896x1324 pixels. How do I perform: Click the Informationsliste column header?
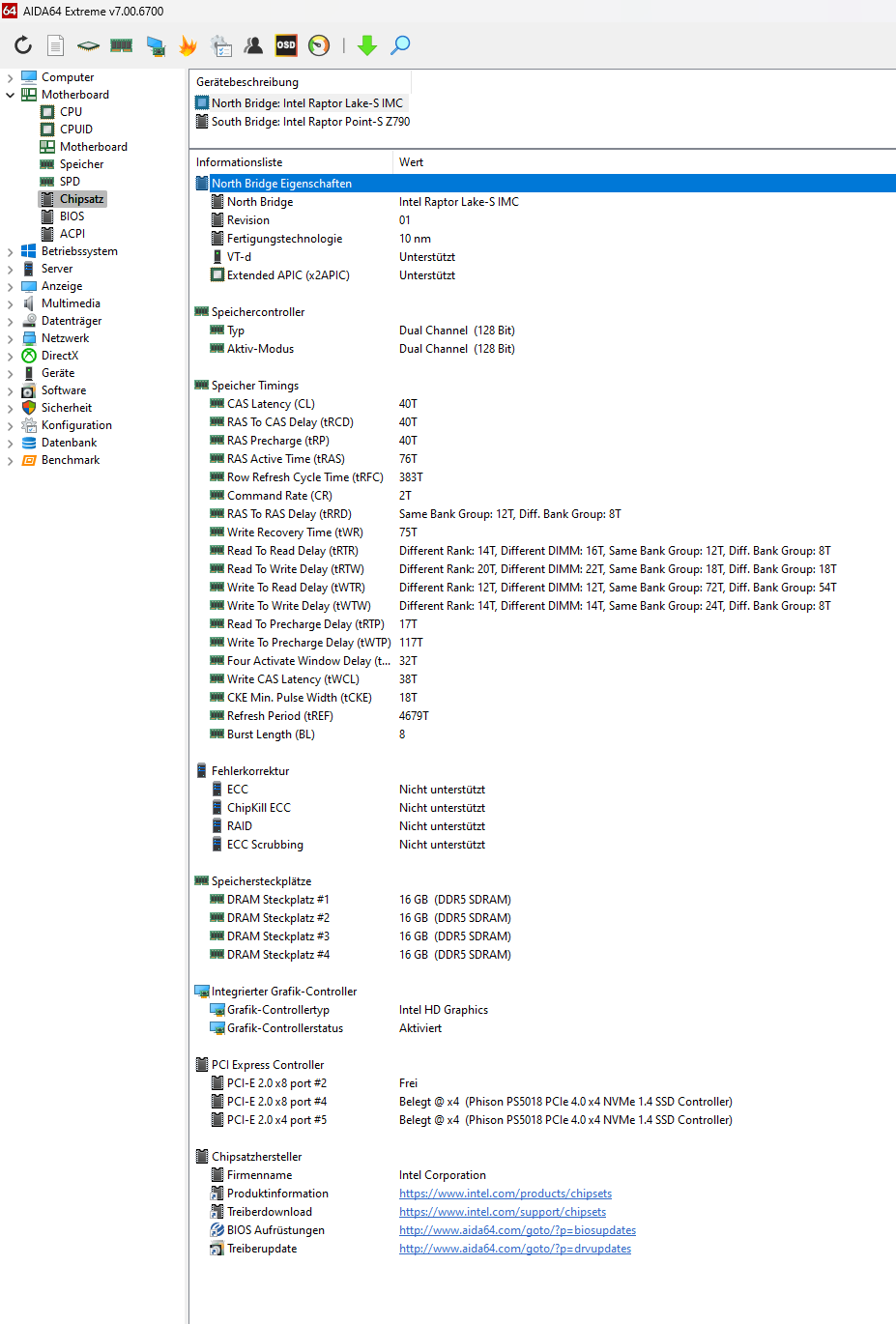click(291, 162)
